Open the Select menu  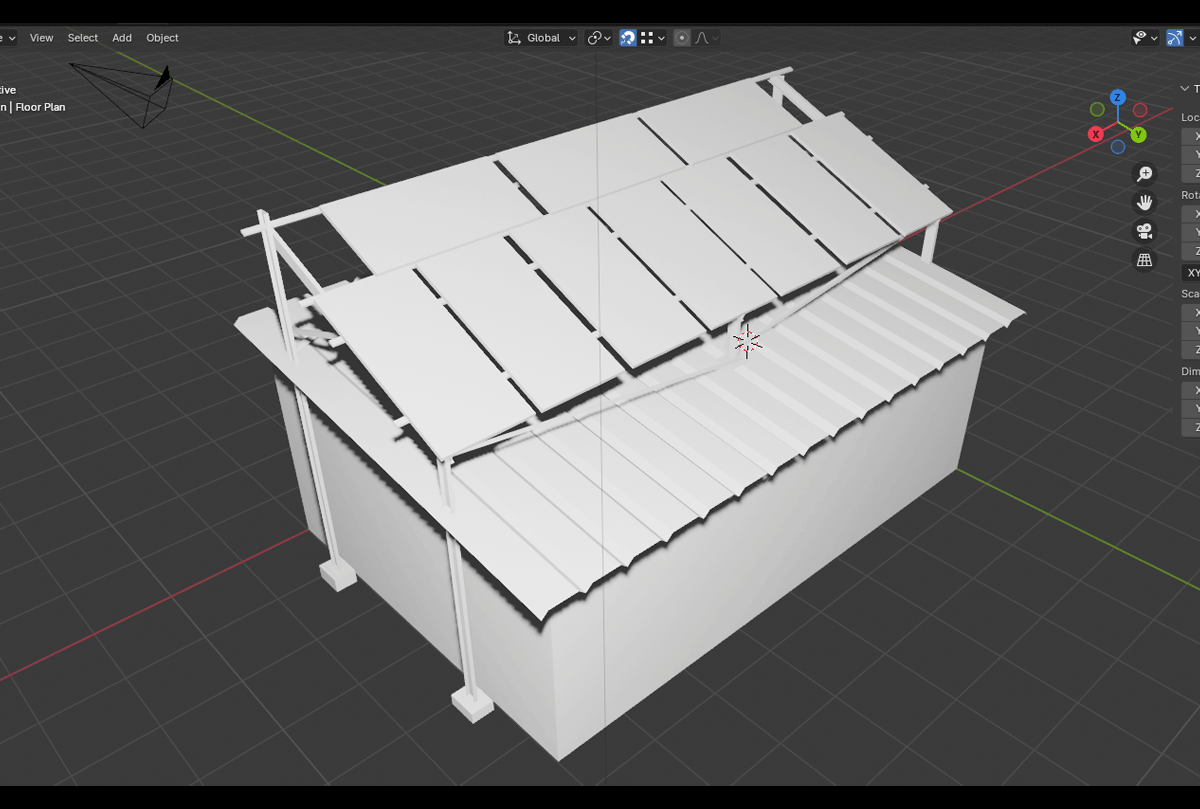83,38
